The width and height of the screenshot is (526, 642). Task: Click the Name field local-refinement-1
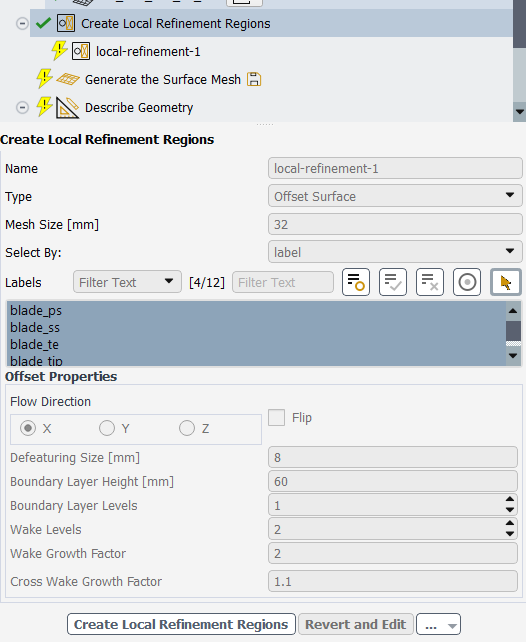[395, 168]
